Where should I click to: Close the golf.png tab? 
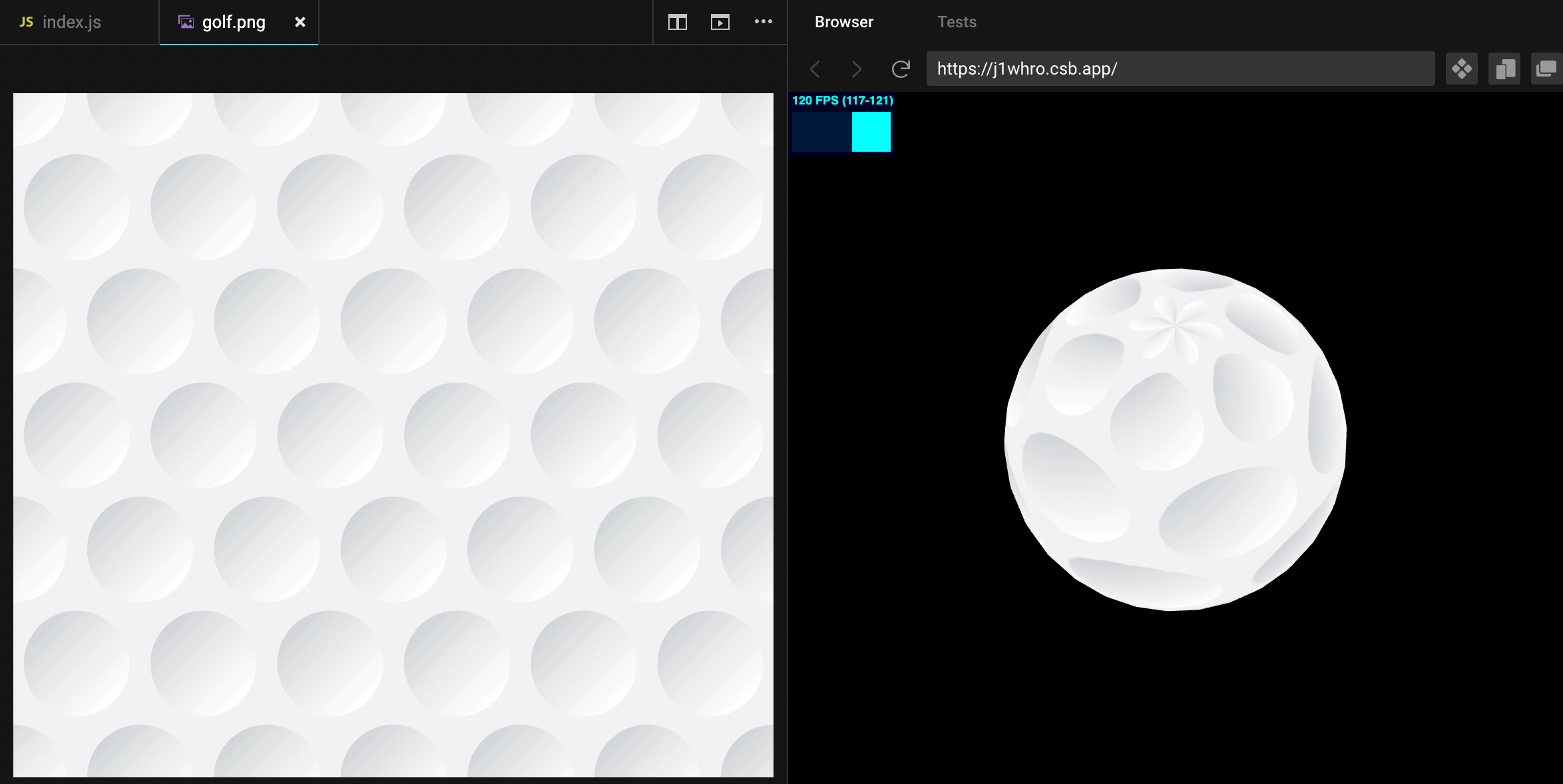[300, 22]
